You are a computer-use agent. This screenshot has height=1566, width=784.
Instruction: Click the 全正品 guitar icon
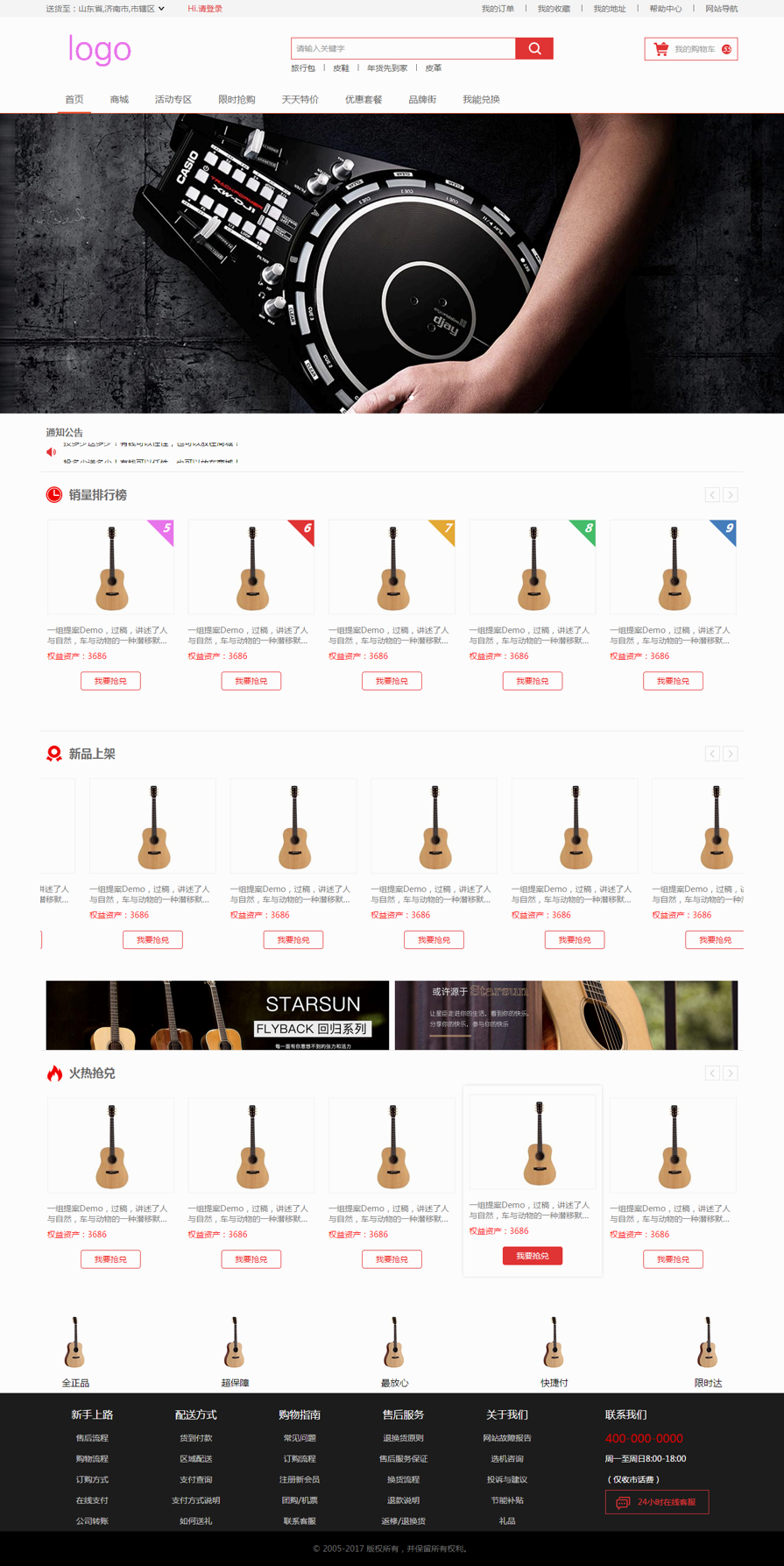(74, 1343)
